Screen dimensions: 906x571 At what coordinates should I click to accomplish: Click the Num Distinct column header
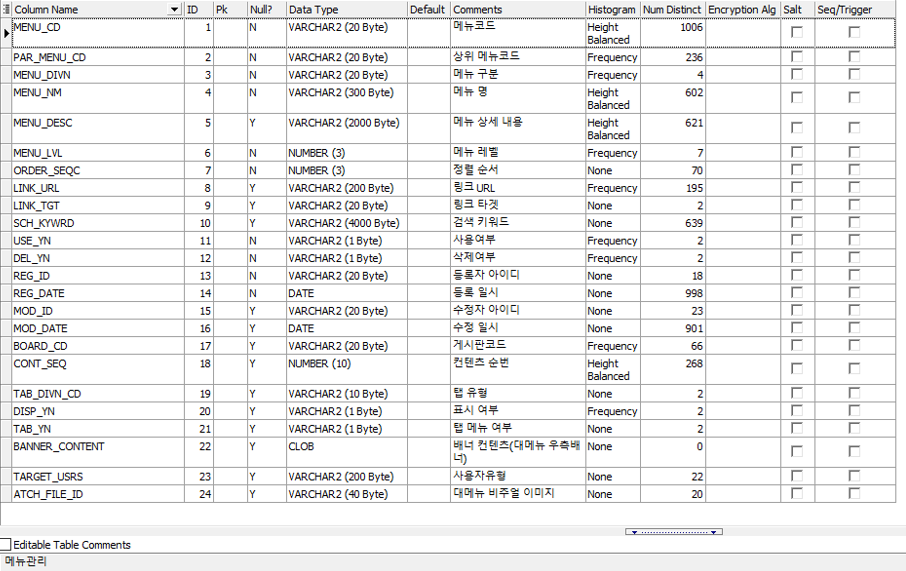tap(673, 9)
